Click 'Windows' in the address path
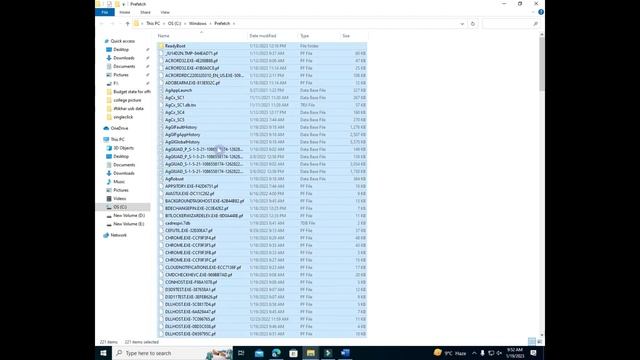 point(198,24)
